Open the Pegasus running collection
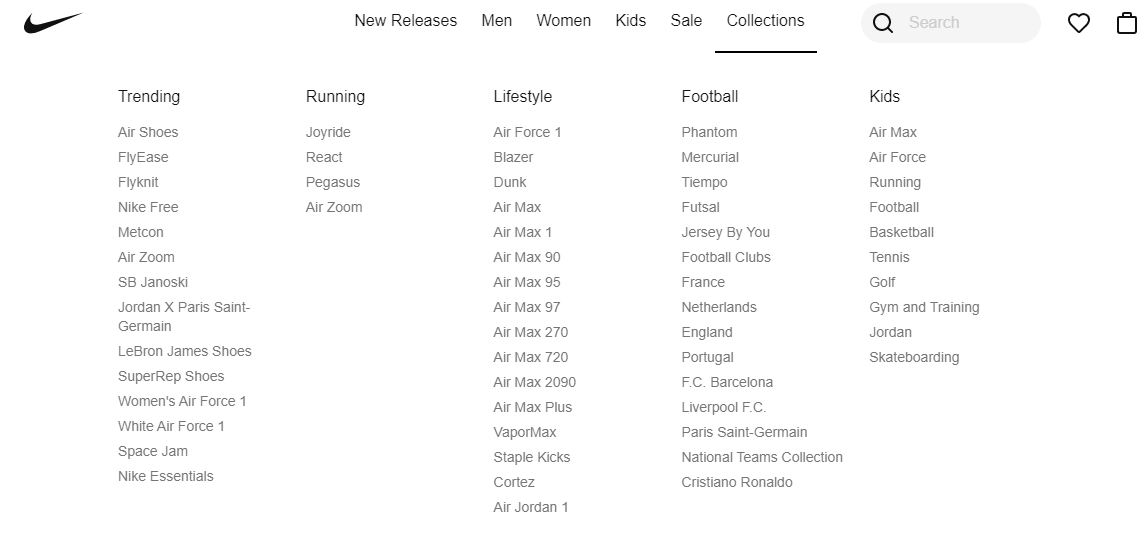The width and height of the screenshot is (1146, 542). tap(333, 183)
